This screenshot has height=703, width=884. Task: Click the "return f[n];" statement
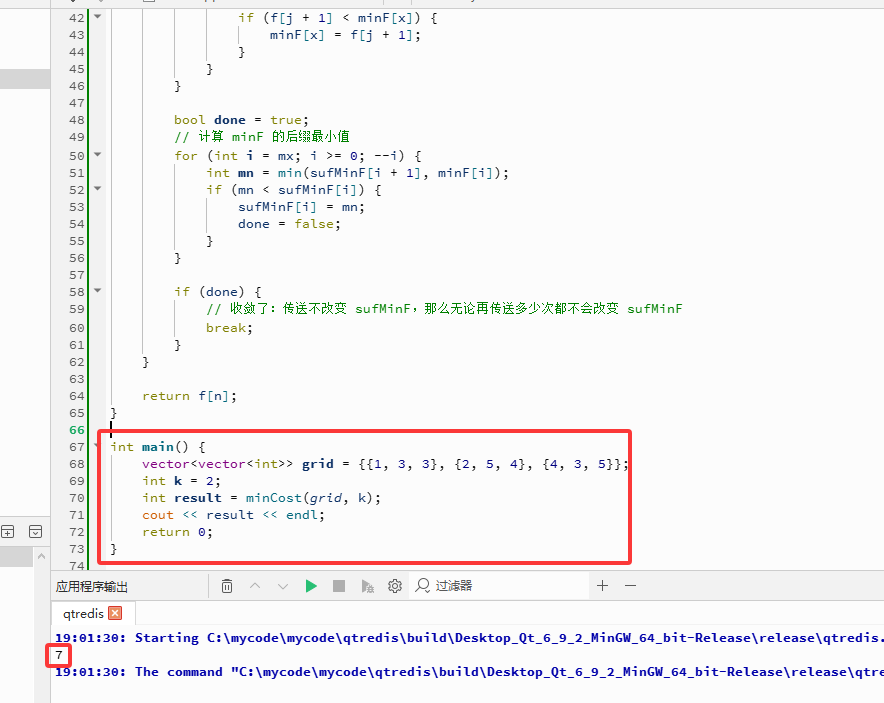[189, 396]
